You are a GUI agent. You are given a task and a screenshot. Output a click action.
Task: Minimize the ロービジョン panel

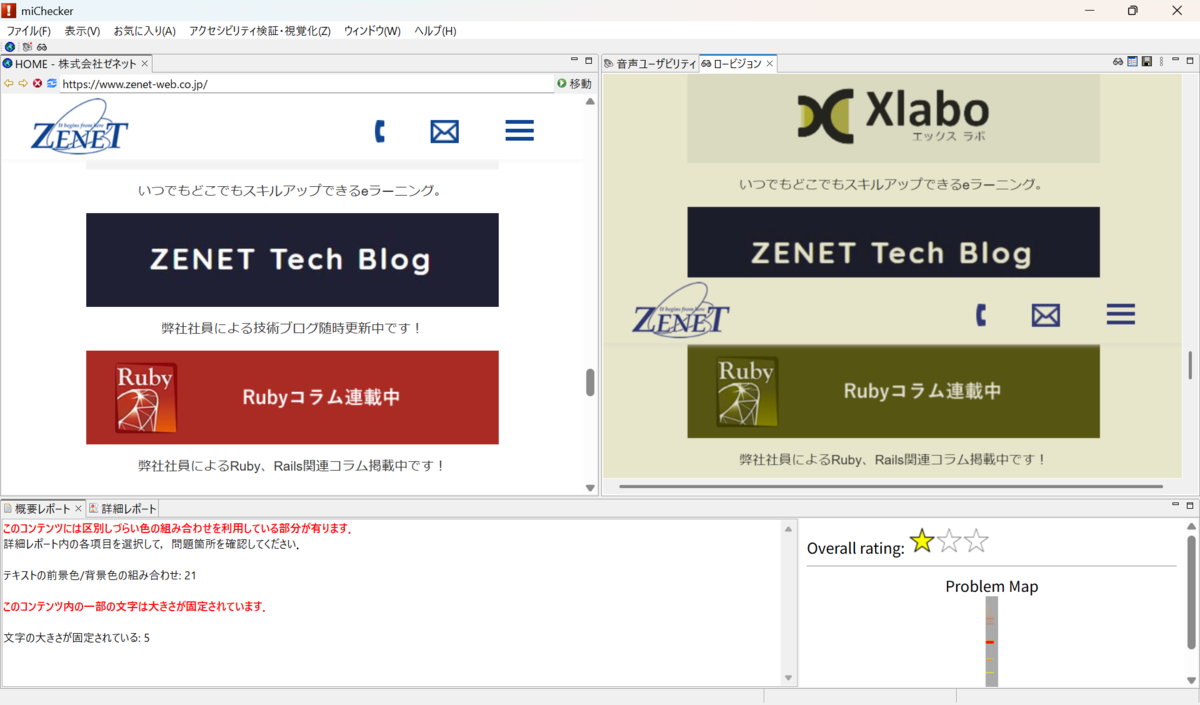[x=1175, y=61]
